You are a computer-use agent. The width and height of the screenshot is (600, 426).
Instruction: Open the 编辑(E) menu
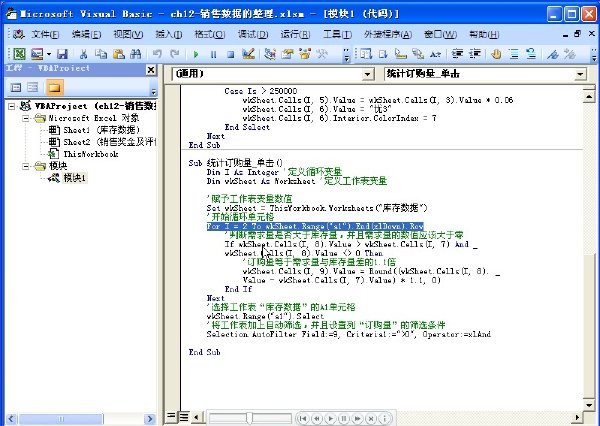pos(86,35)
